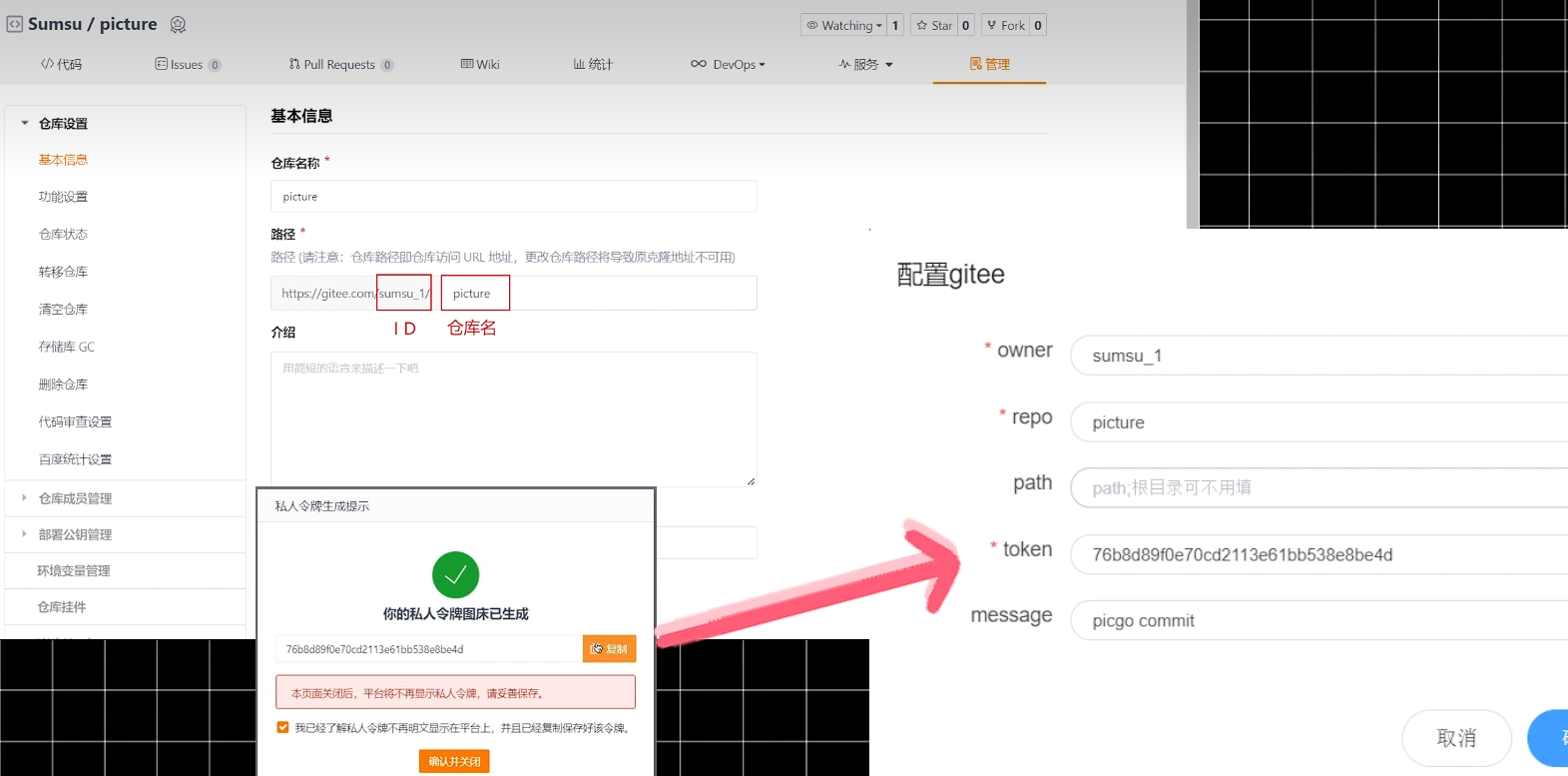Screen dimensions: 1568x776
Task: Click the token input field
Action: point(1317,555)
